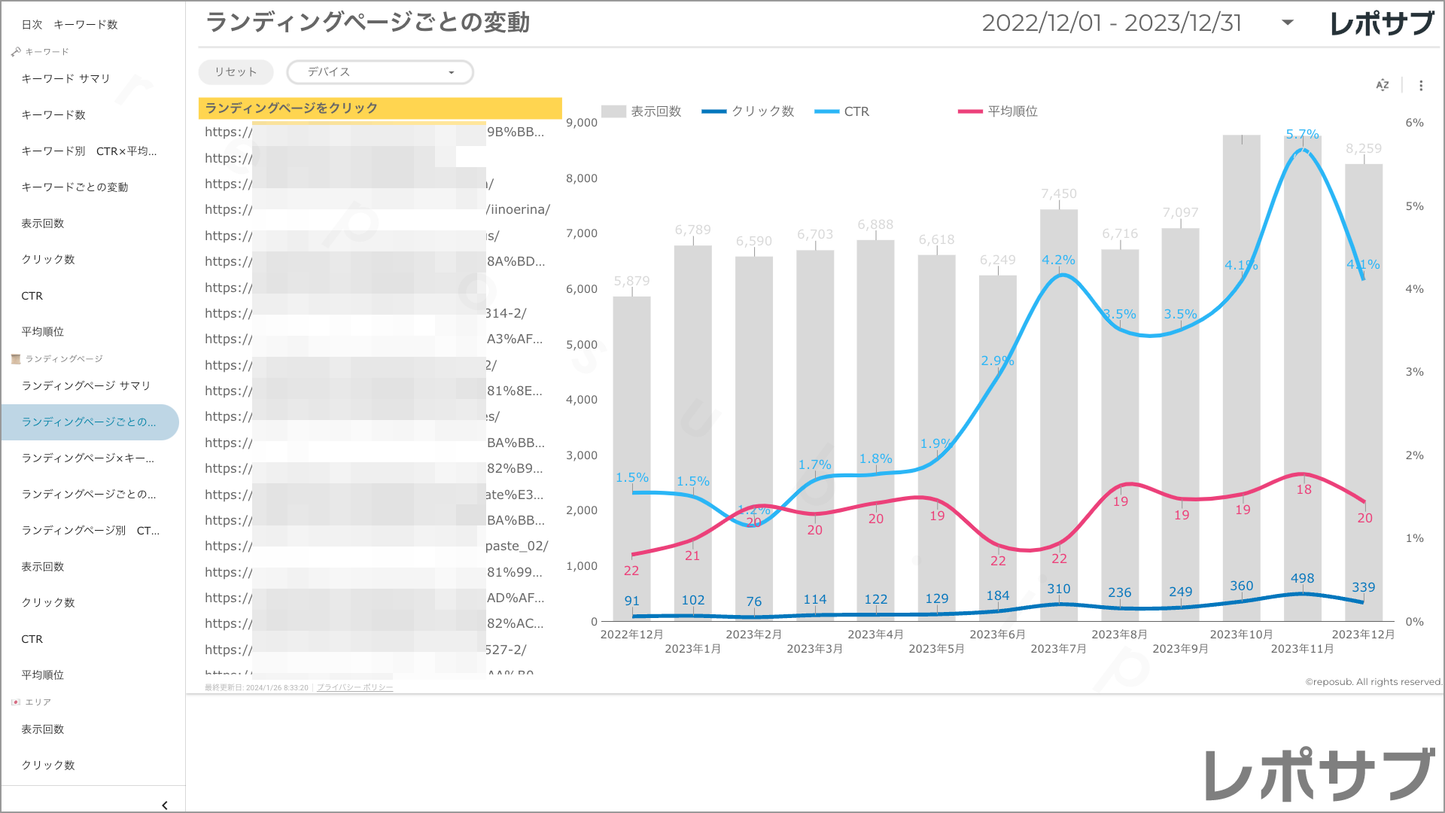
Task: Click the key icon beside キーワード section
Action: 15,51
